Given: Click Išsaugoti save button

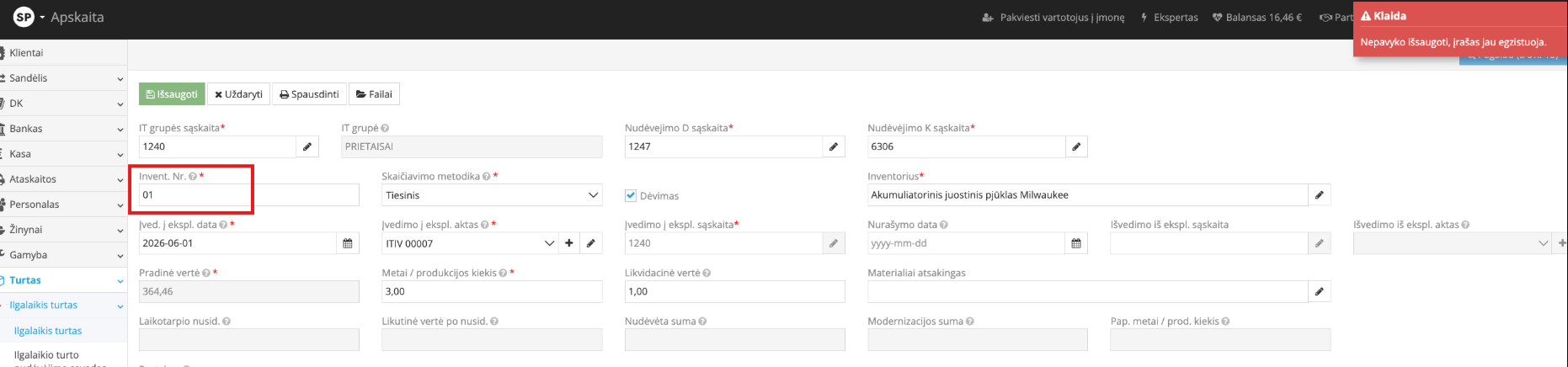Looking at the screenshot, I should (x=172, y=94).
